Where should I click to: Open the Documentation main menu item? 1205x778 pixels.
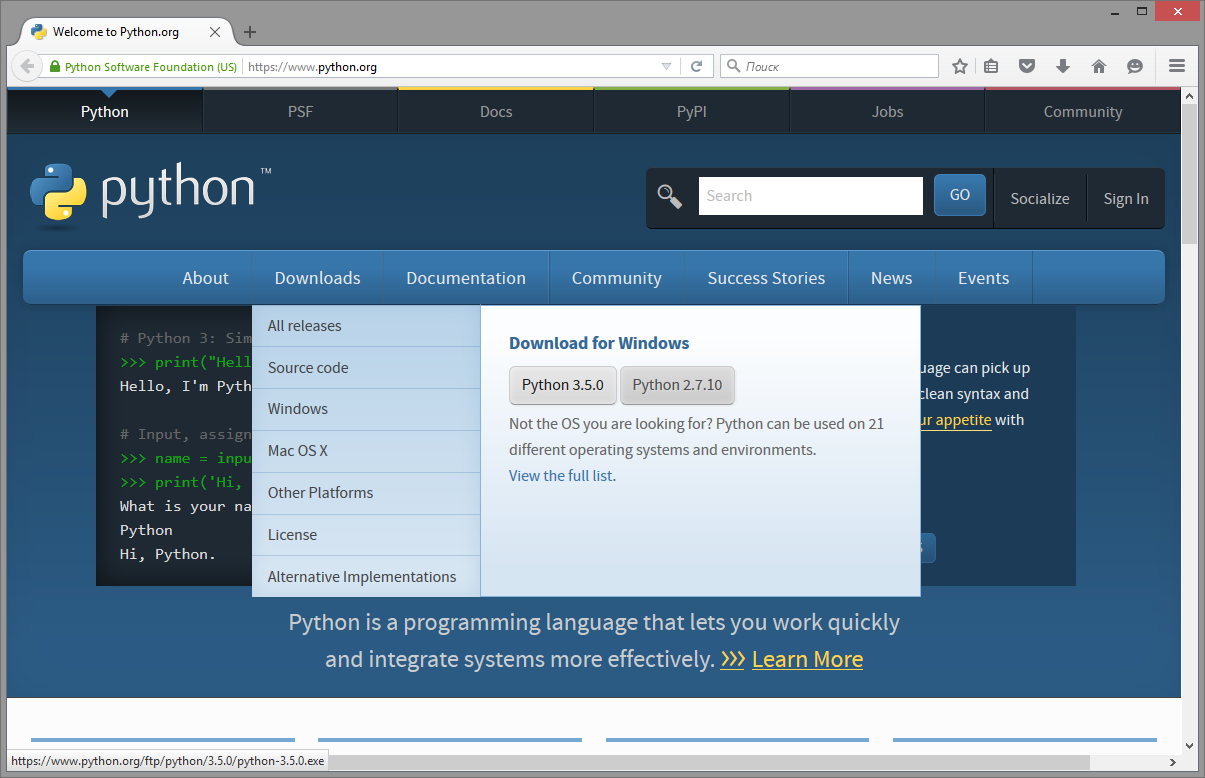466,278
